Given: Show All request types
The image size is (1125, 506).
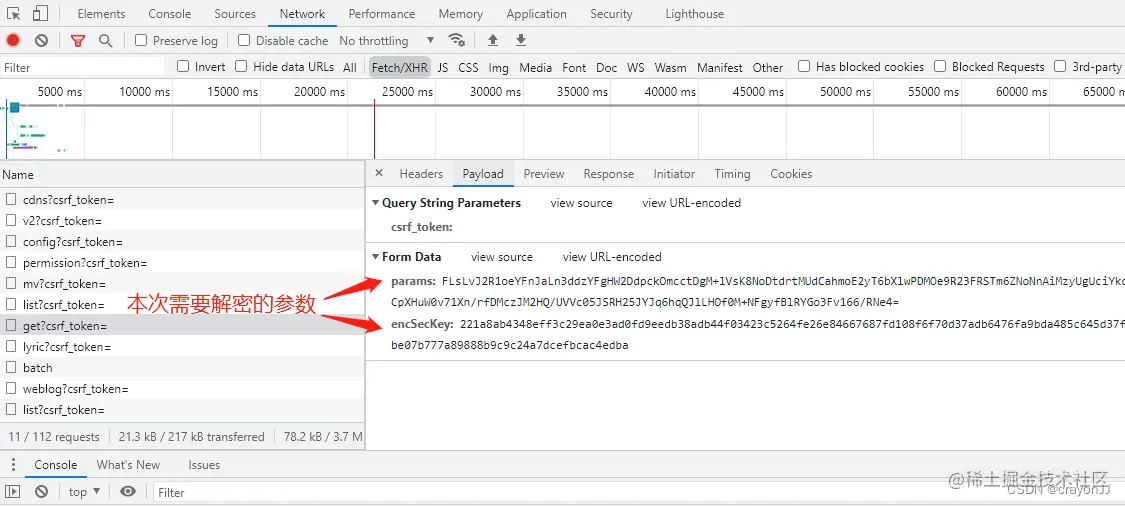Looking at the screenshot, I should click(349, 67).
